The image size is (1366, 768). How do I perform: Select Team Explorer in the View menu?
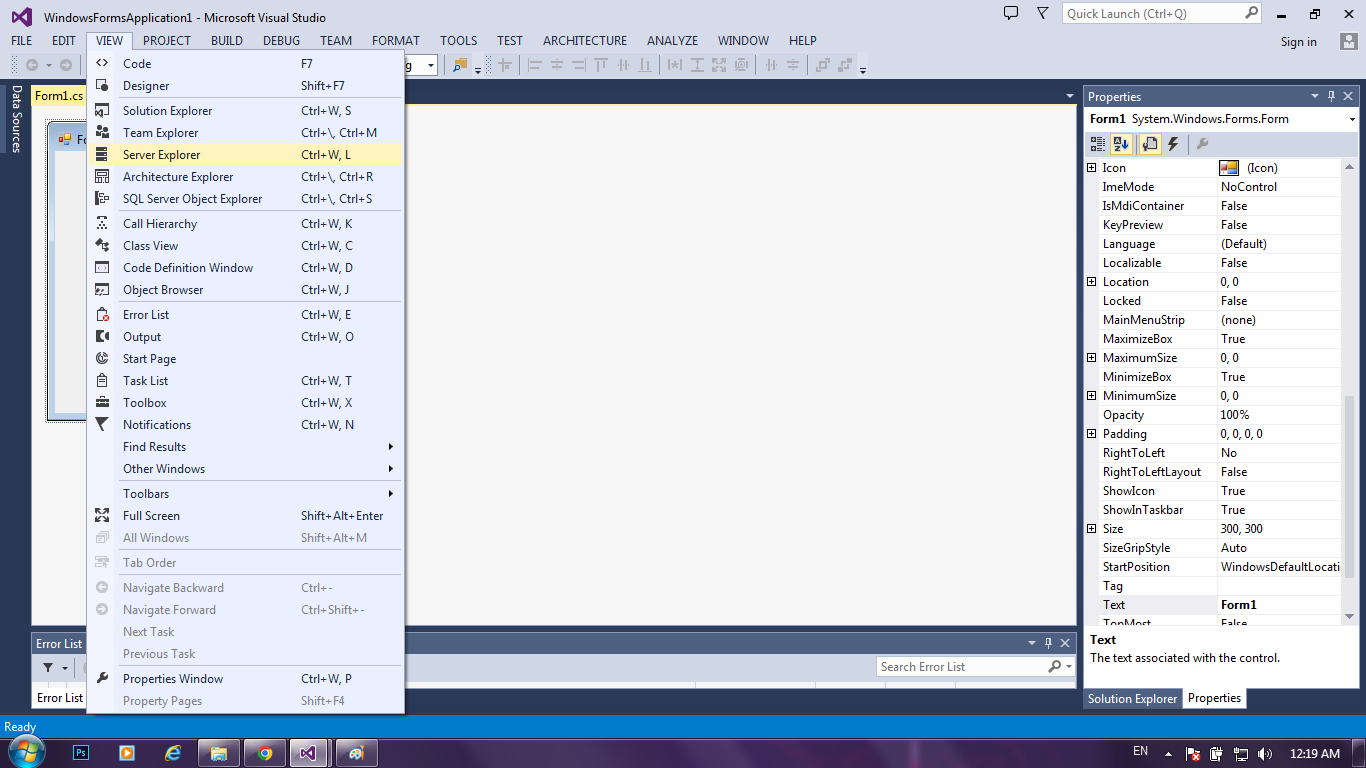point(245,133)
